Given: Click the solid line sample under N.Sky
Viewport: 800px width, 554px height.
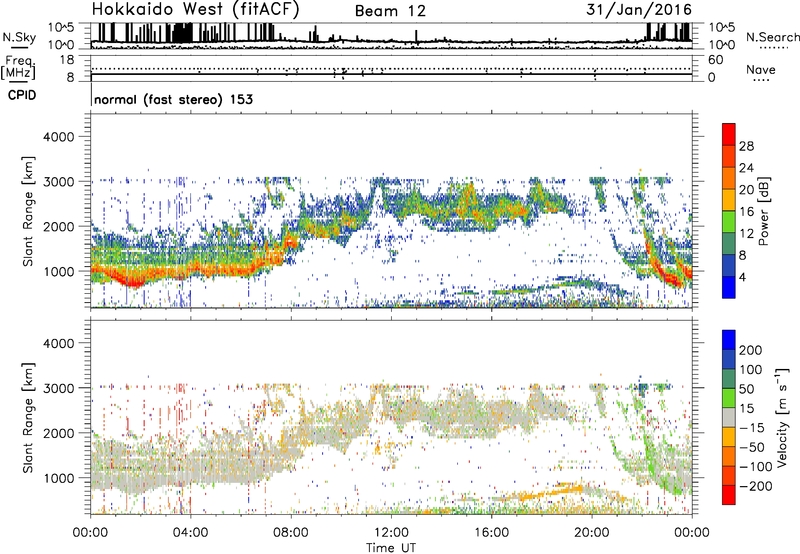Looking at the screenshot, I should [19, 48].
